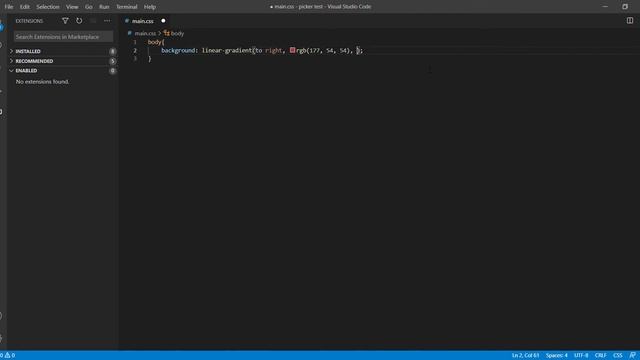
Task: Open the red rgb color swatch picker
Action: click(292, 50)
